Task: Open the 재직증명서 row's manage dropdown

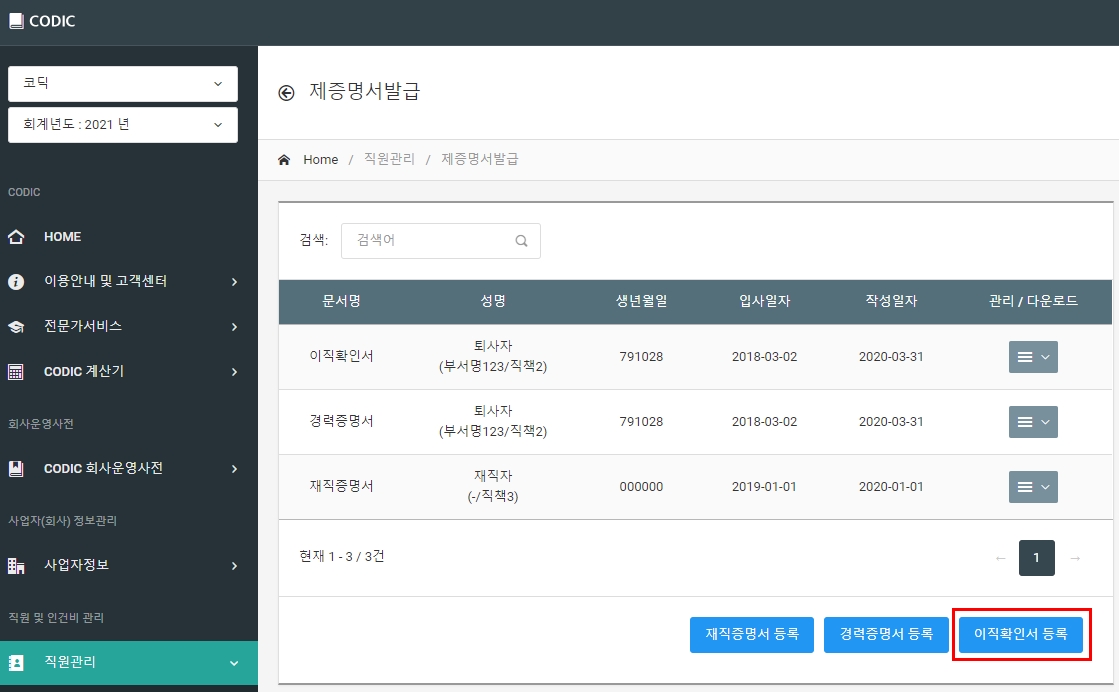Action: (x=1033, y=487)
